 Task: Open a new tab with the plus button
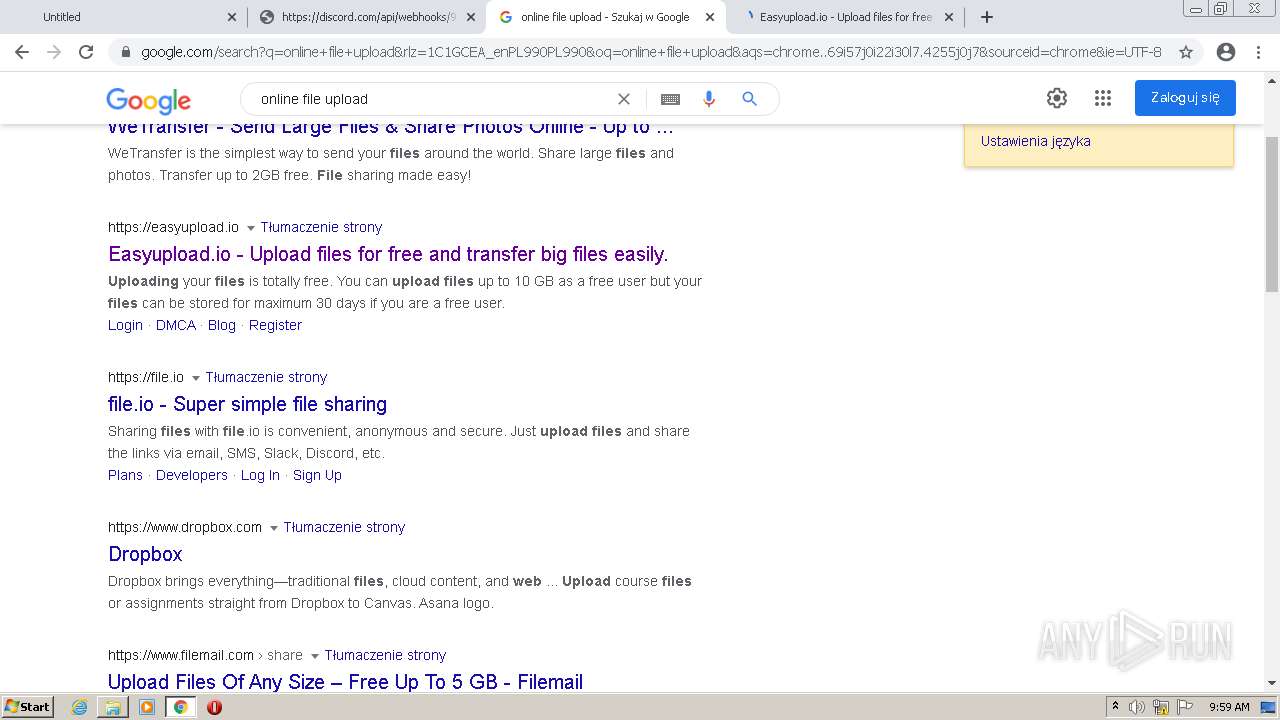[987, 17]
